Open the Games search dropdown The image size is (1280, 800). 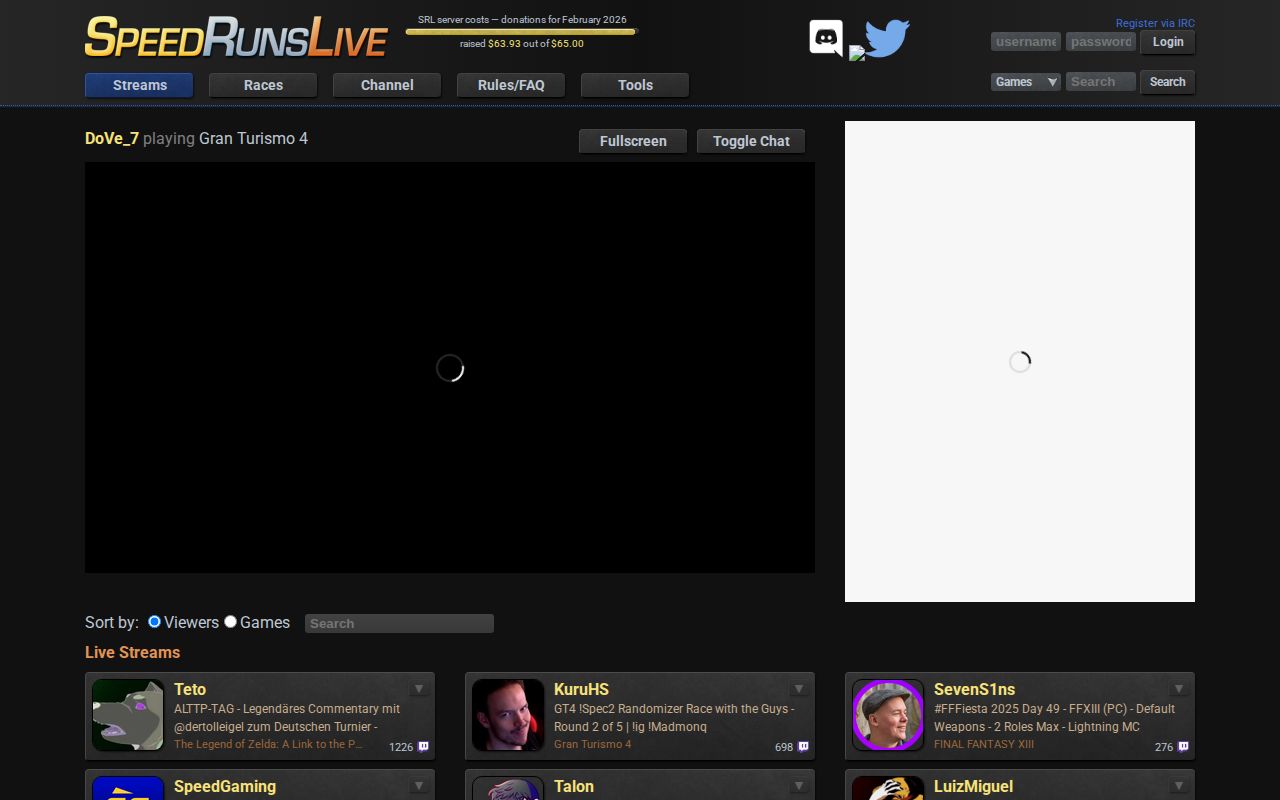point(1025,81)
